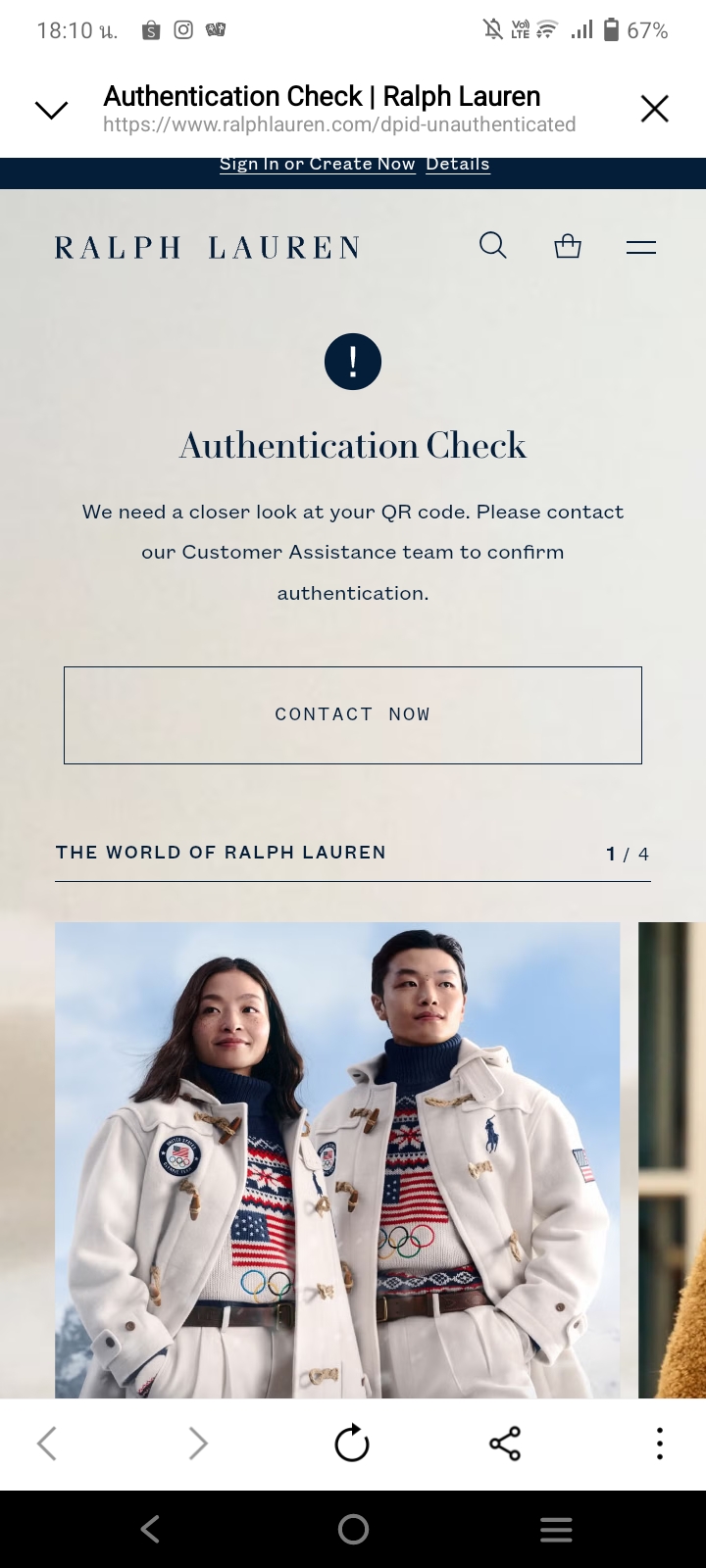Collapse the in-app browser with down chevron

click(x=51, y=109)
